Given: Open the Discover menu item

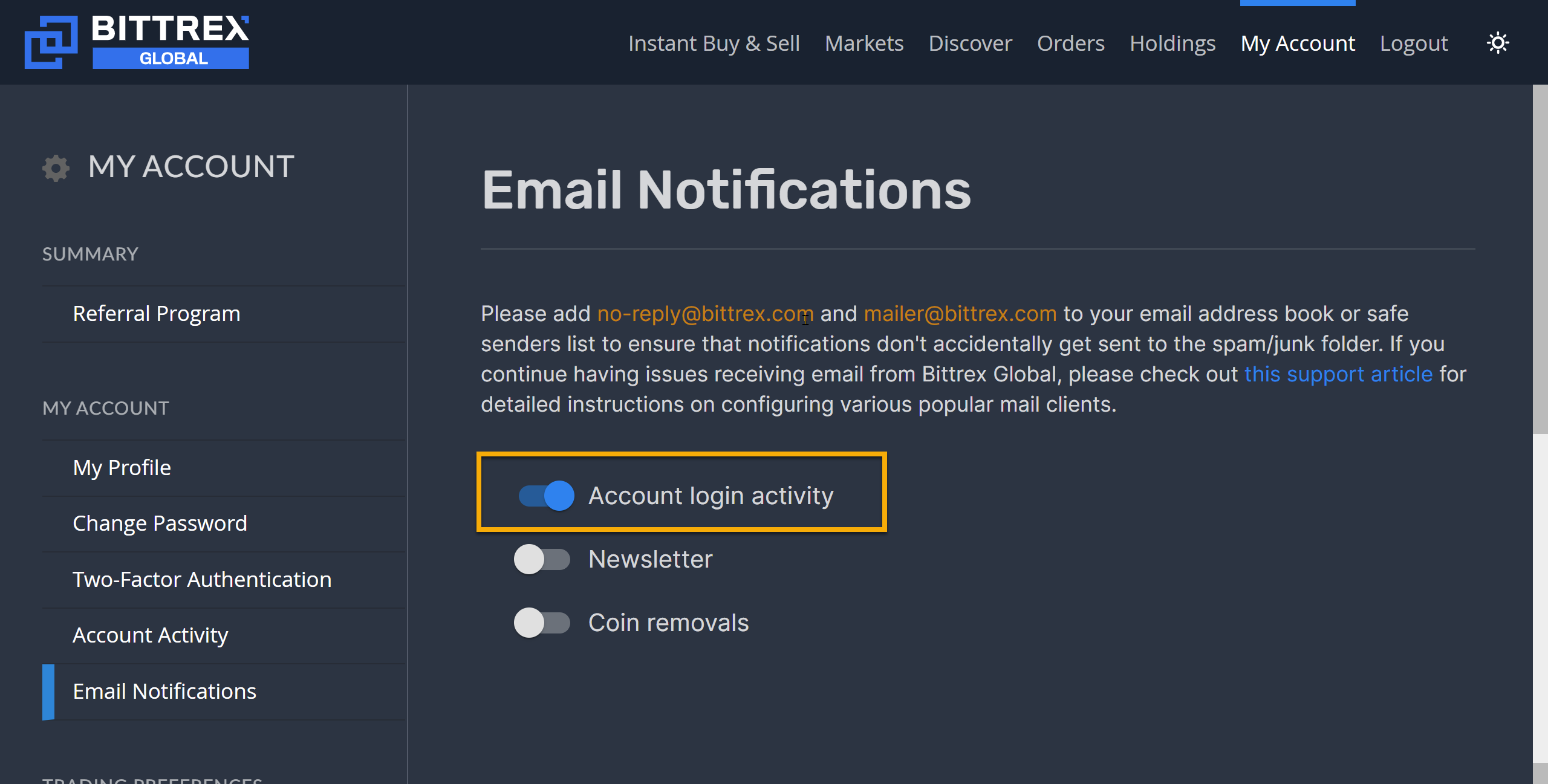Looking at the screenshot, I should [970, 44].
